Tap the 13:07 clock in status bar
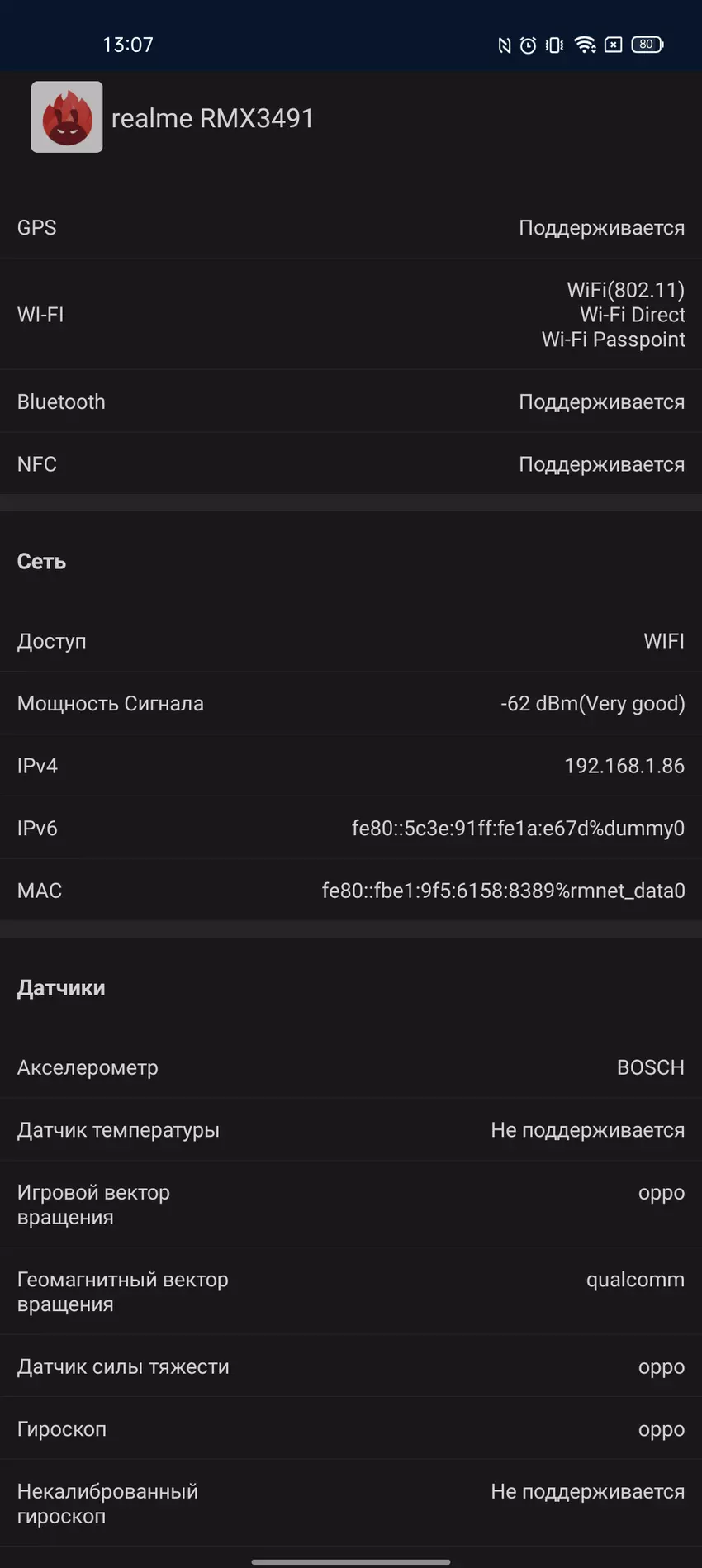Image resolution: width=702 pixels, height=1568 pixels. point(128,45)
